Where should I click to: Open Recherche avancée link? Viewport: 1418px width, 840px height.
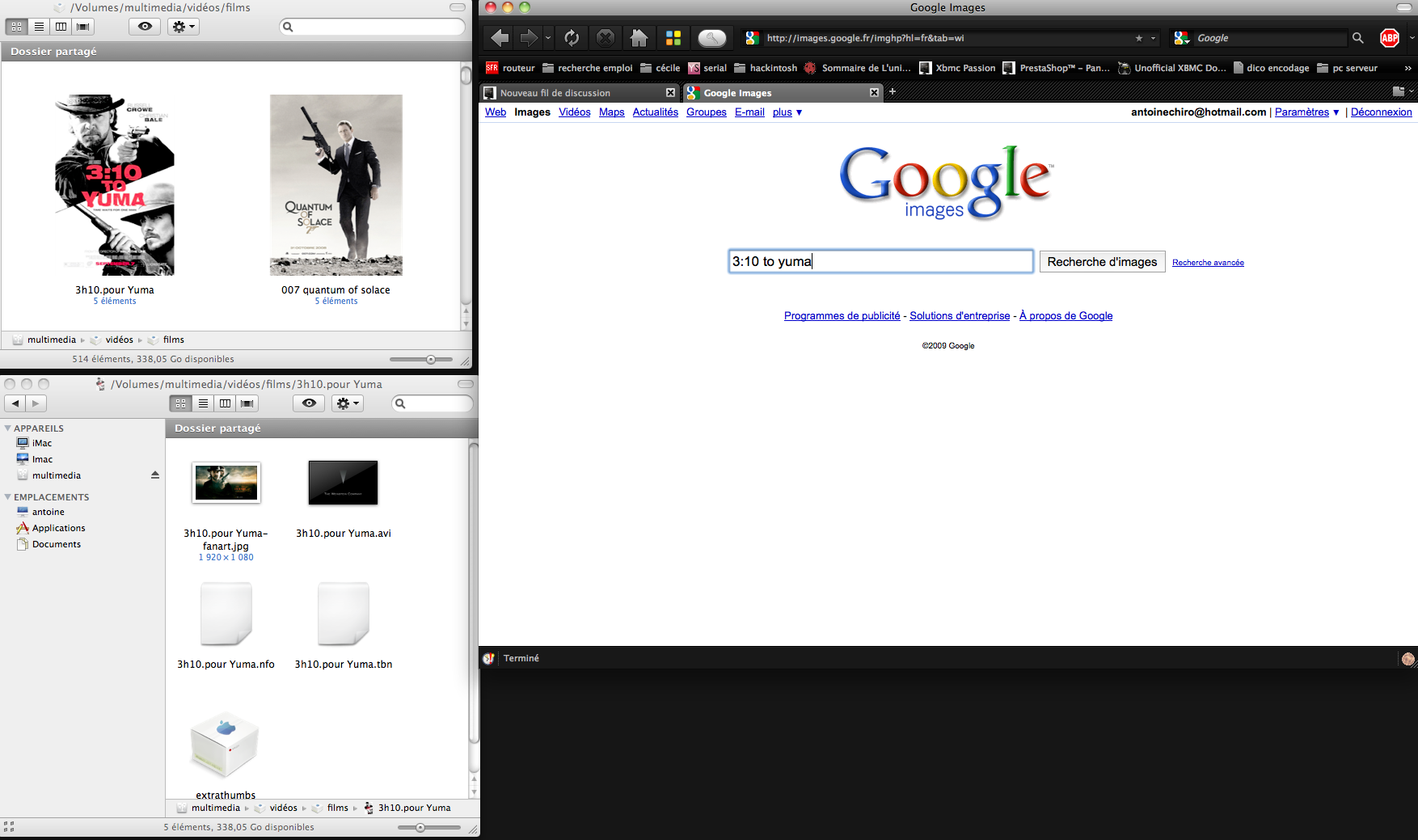click(1208, 263)
